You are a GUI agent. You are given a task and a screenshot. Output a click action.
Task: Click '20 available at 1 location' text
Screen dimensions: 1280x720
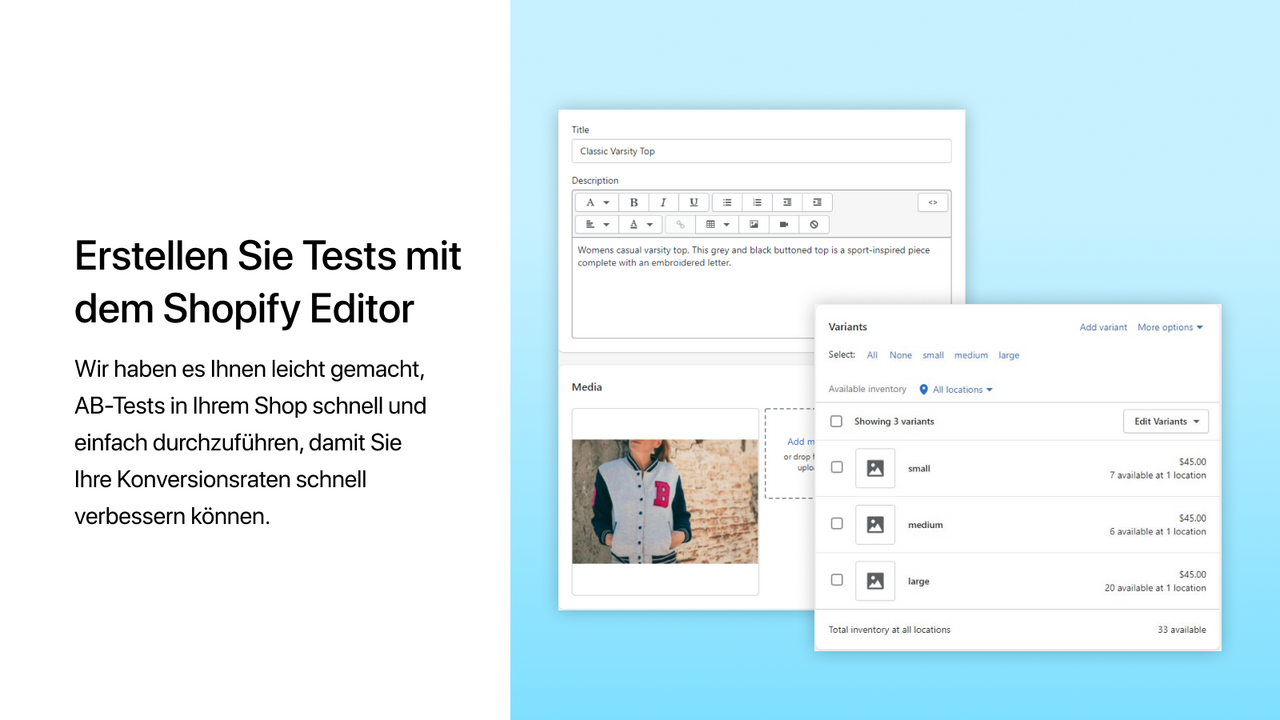point(1155,588)
